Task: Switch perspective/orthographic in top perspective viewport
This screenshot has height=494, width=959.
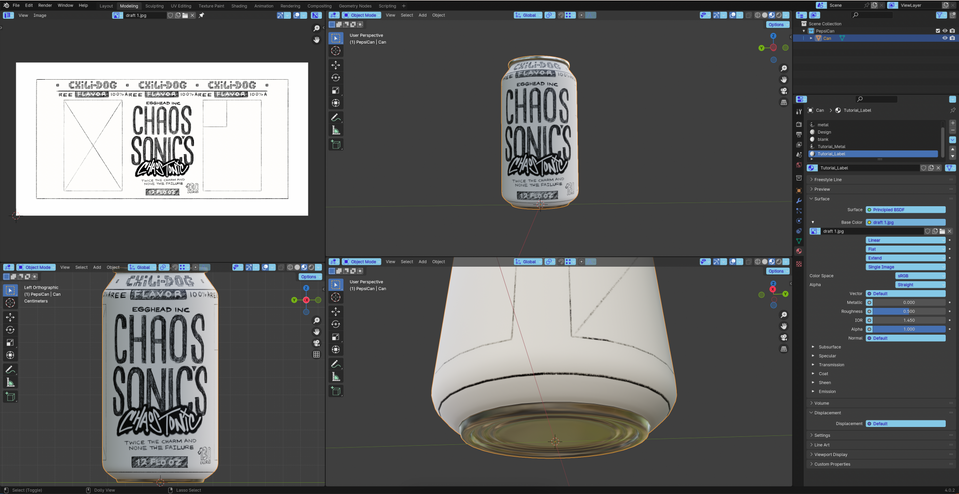Action: pos(783,102)
